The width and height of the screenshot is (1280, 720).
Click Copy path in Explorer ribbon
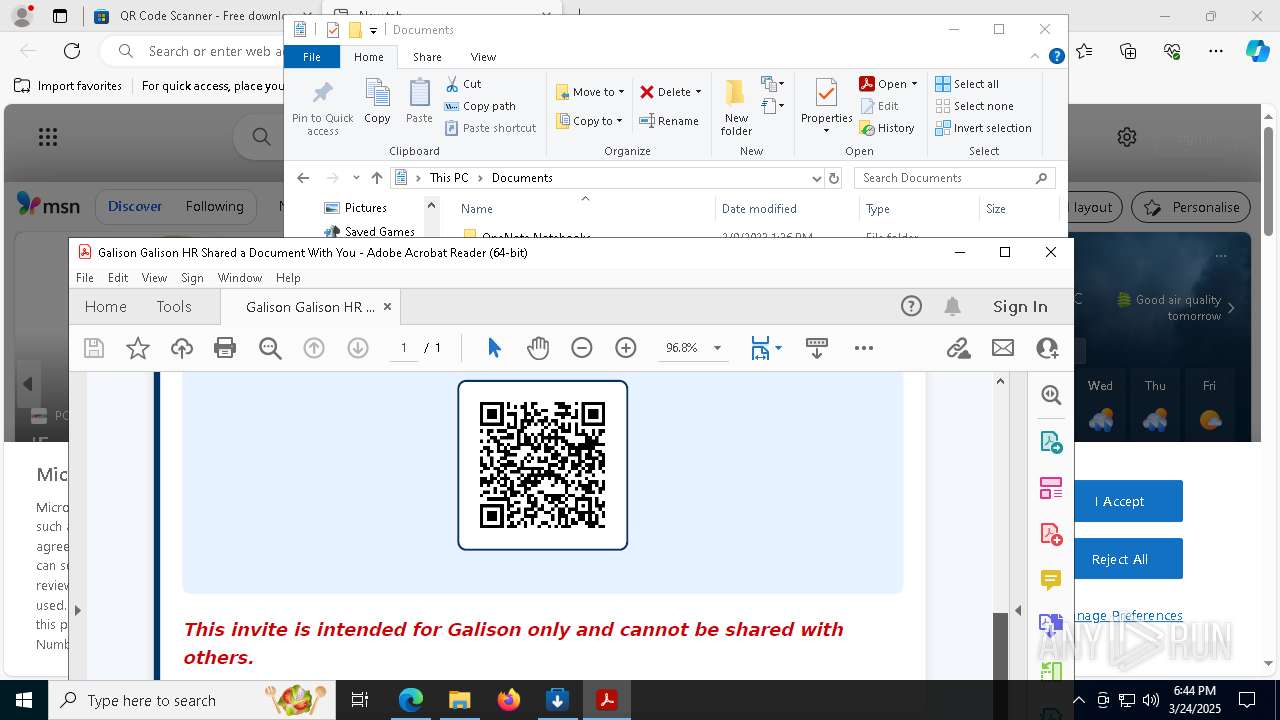(x=480, y=106)
